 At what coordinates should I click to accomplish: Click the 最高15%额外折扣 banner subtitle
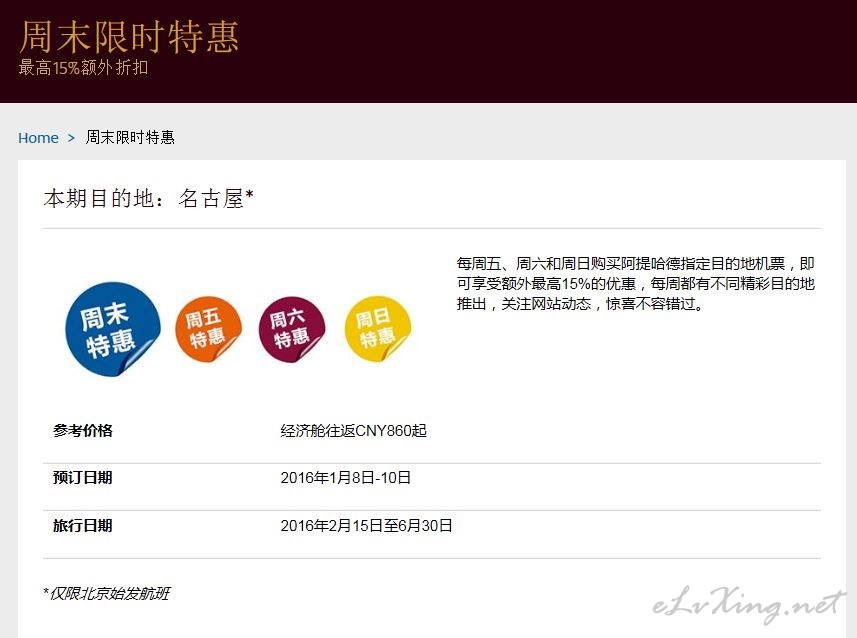point(83,68)
